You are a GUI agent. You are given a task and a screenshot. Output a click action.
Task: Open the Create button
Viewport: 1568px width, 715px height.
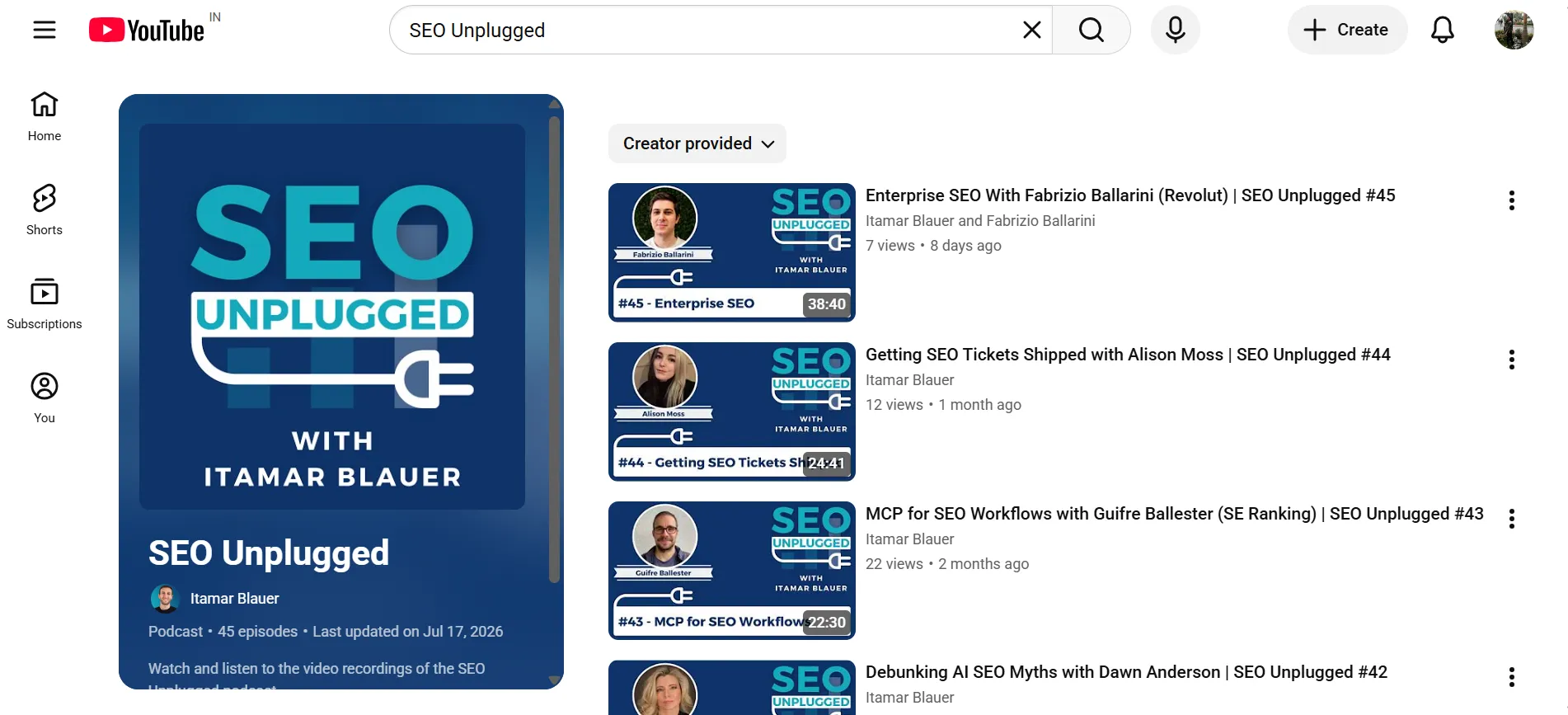[1347, 30]
